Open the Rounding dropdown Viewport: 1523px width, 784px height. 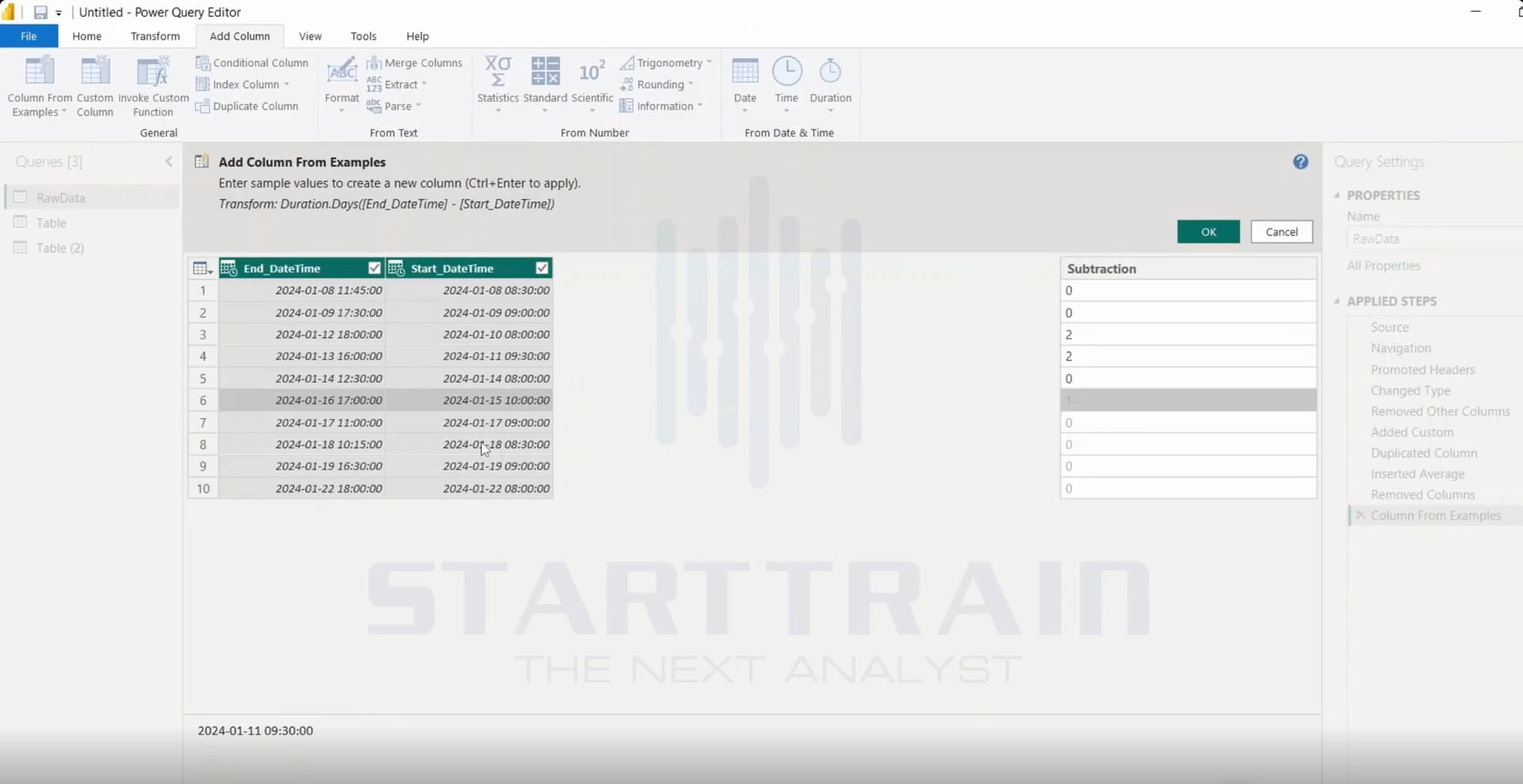(x=656, y=84)
